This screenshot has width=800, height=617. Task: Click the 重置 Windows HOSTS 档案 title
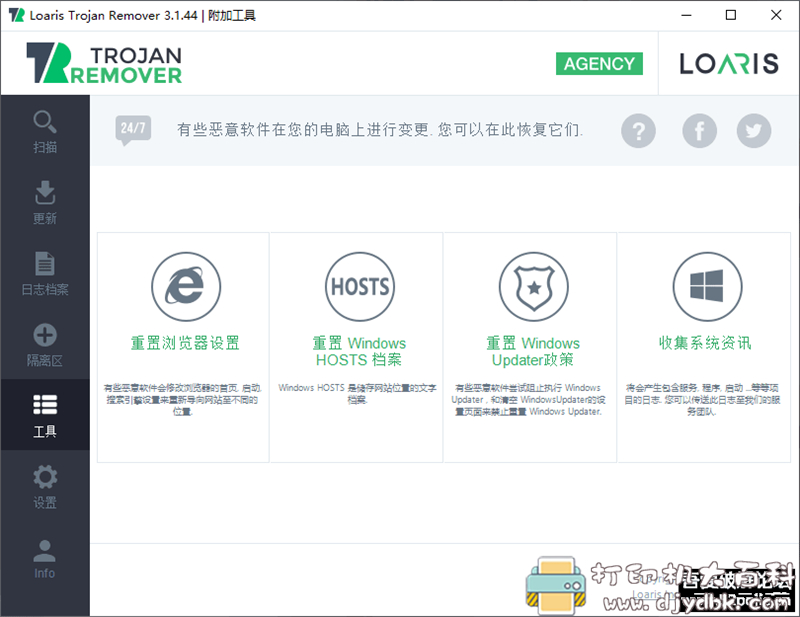point(359,351)
